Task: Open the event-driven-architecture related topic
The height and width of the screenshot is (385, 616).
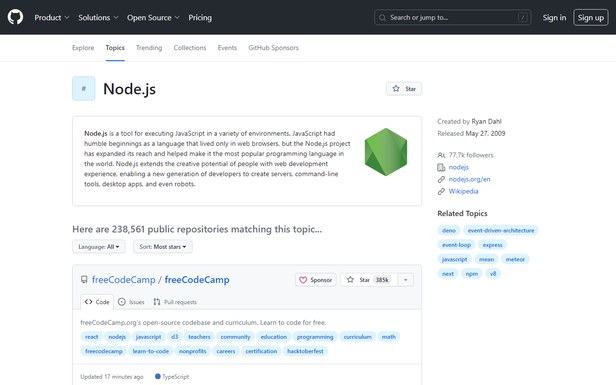Action: 501,230
